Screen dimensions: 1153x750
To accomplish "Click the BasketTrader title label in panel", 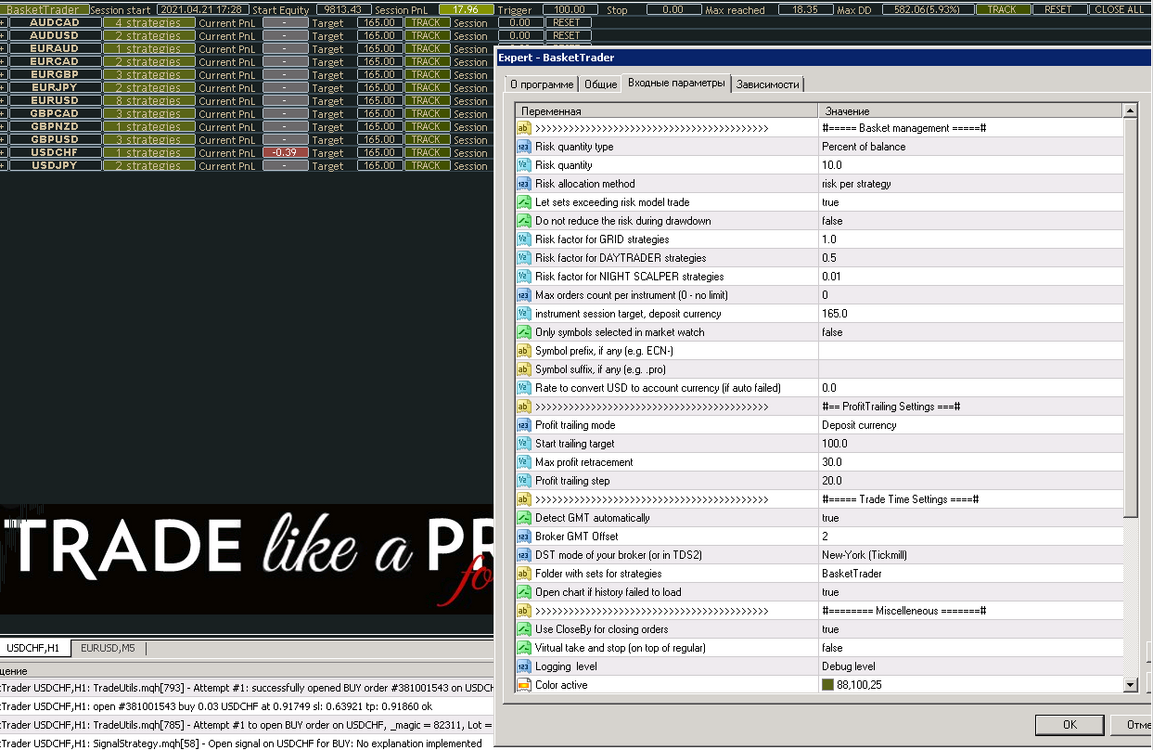I will coord(43,10).
